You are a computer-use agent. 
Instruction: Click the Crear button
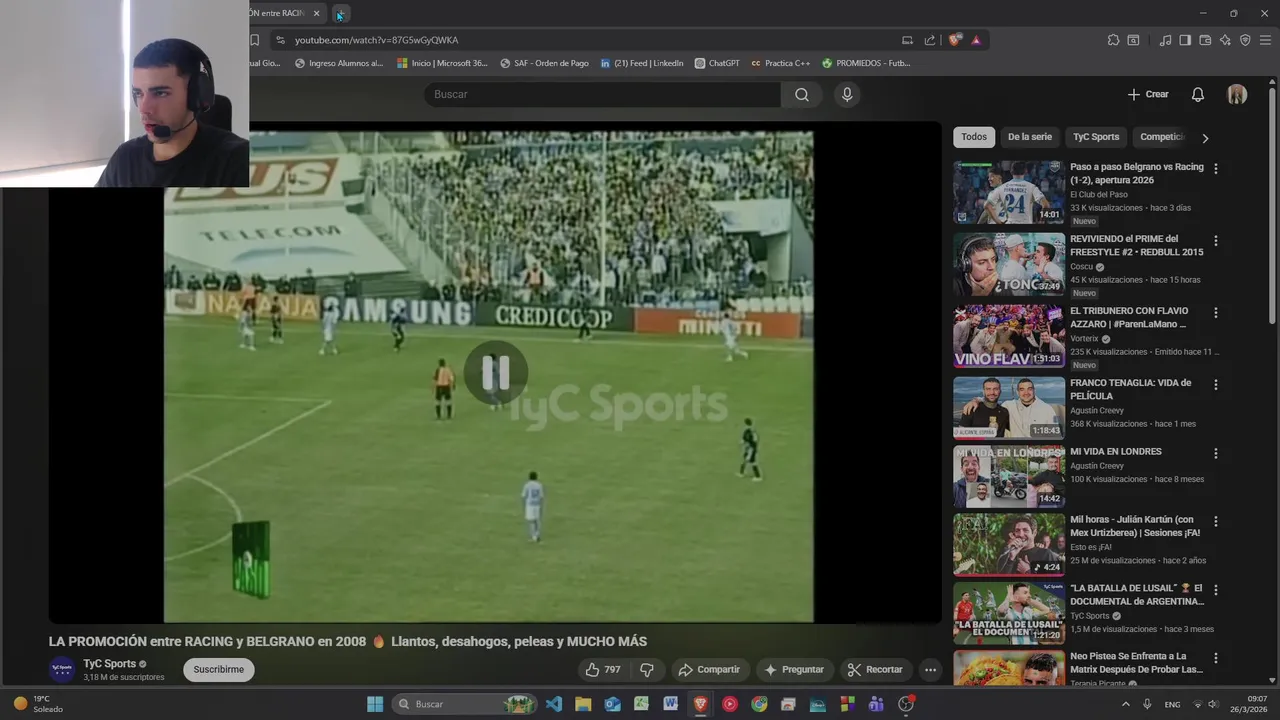click(x=1148, y=94)
